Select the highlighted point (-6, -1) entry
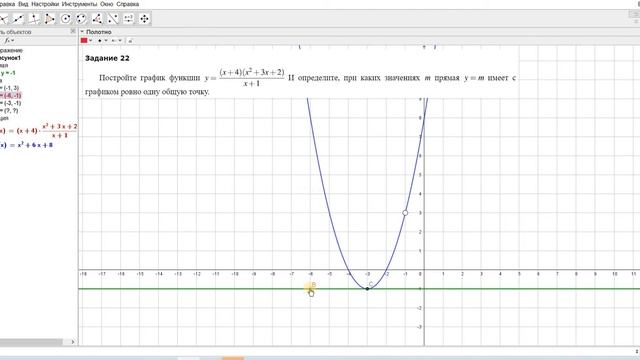Screen dimensions: 640x360 [11, 95]
